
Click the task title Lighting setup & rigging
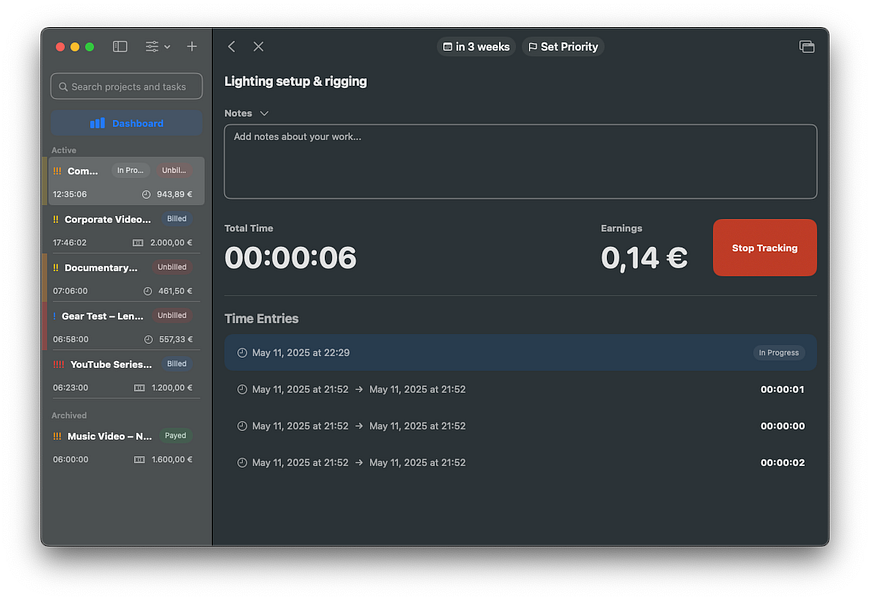pos(296,82)
